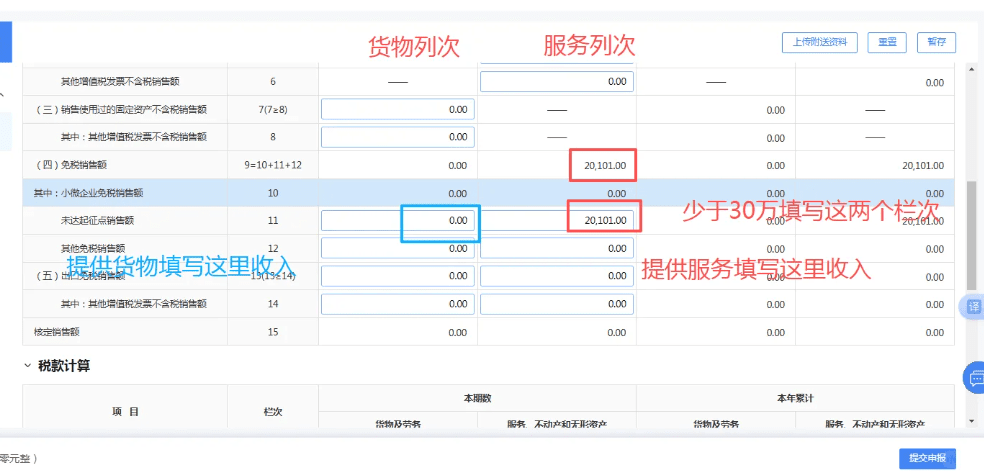The height and width of the screenshot is (473, 984).
Task: Click the scrollbar down arrow
Action: pos(971,420)
